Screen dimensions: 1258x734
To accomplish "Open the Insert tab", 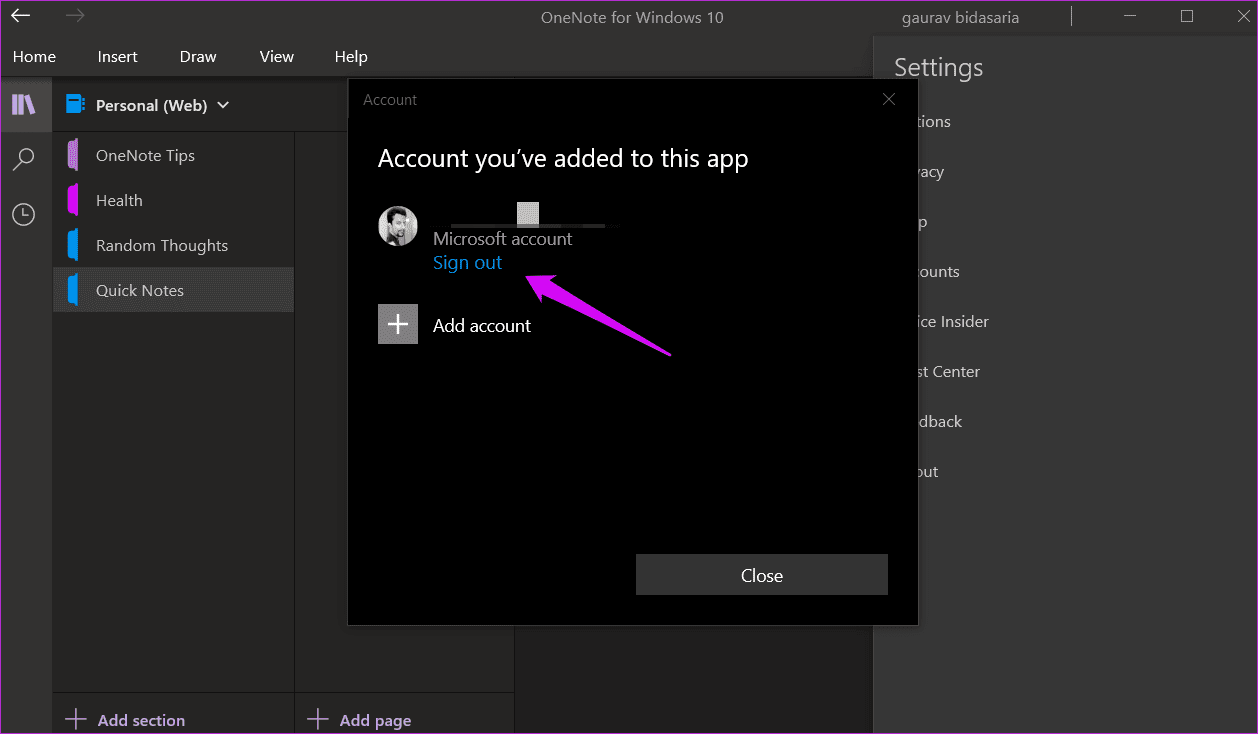I will pos(118,57).
